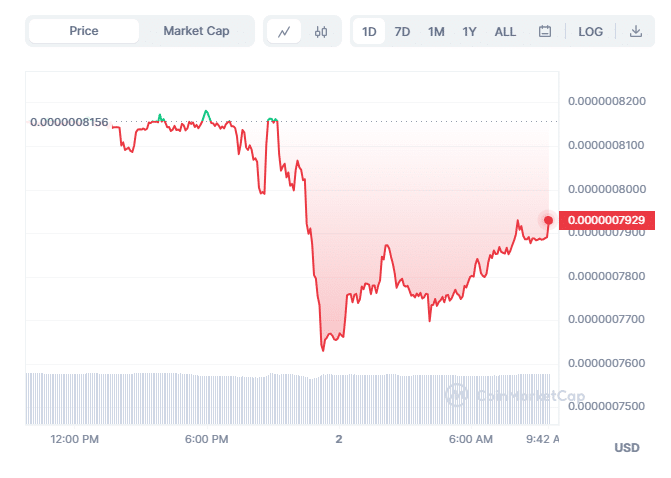Toggle the LOG scale

coord(590,31)
